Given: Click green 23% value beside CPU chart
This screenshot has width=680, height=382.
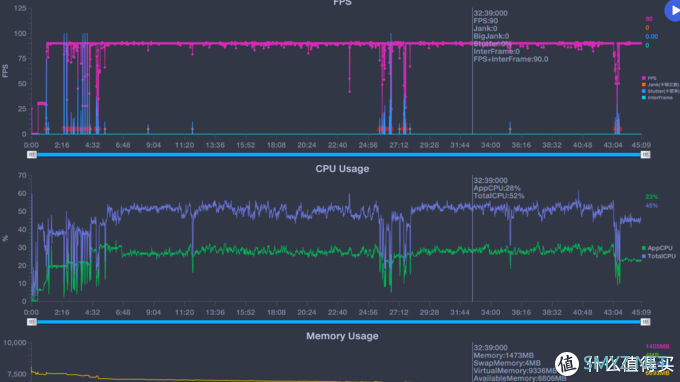Looking at the screenshot, I should pyautogui.click(x=651, y=197).
